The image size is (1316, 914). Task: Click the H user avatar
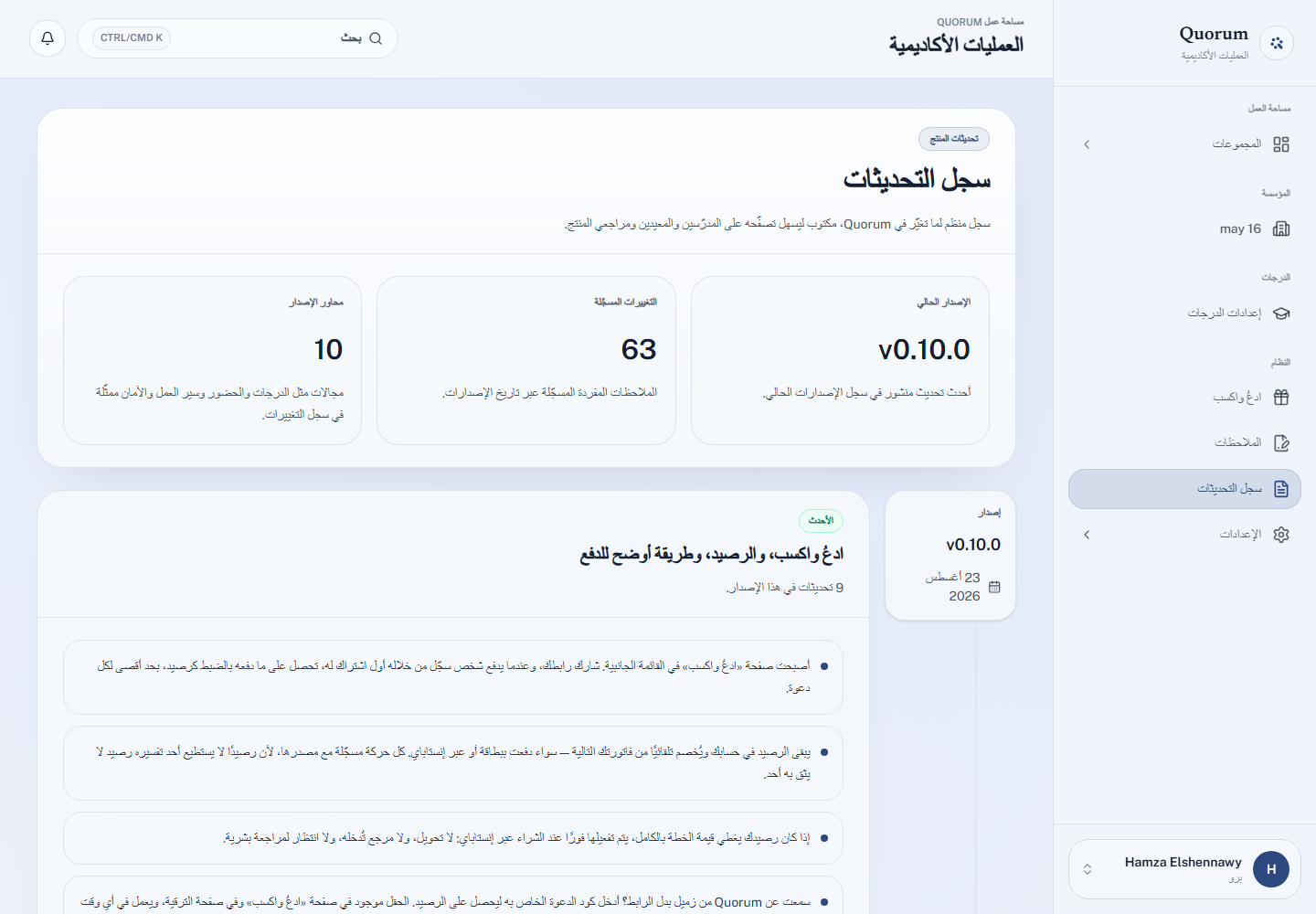pyautogui.click(x=1271, y=869)
